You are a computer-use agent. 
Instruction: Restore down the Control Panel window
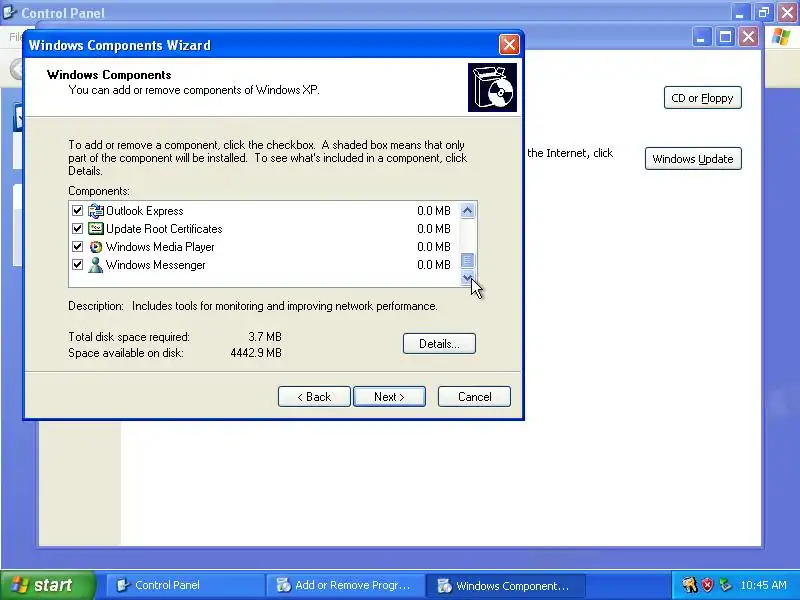(764, 12)
